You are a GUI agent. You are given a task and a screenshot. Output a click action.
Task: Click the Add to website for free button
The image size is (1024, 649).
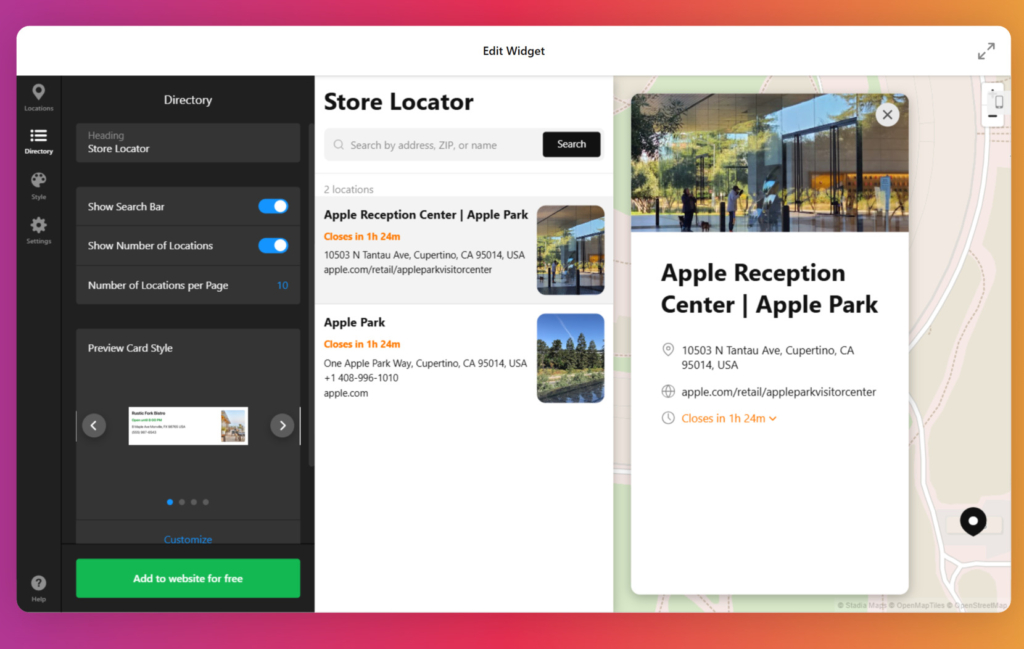(x=187, y=578)
